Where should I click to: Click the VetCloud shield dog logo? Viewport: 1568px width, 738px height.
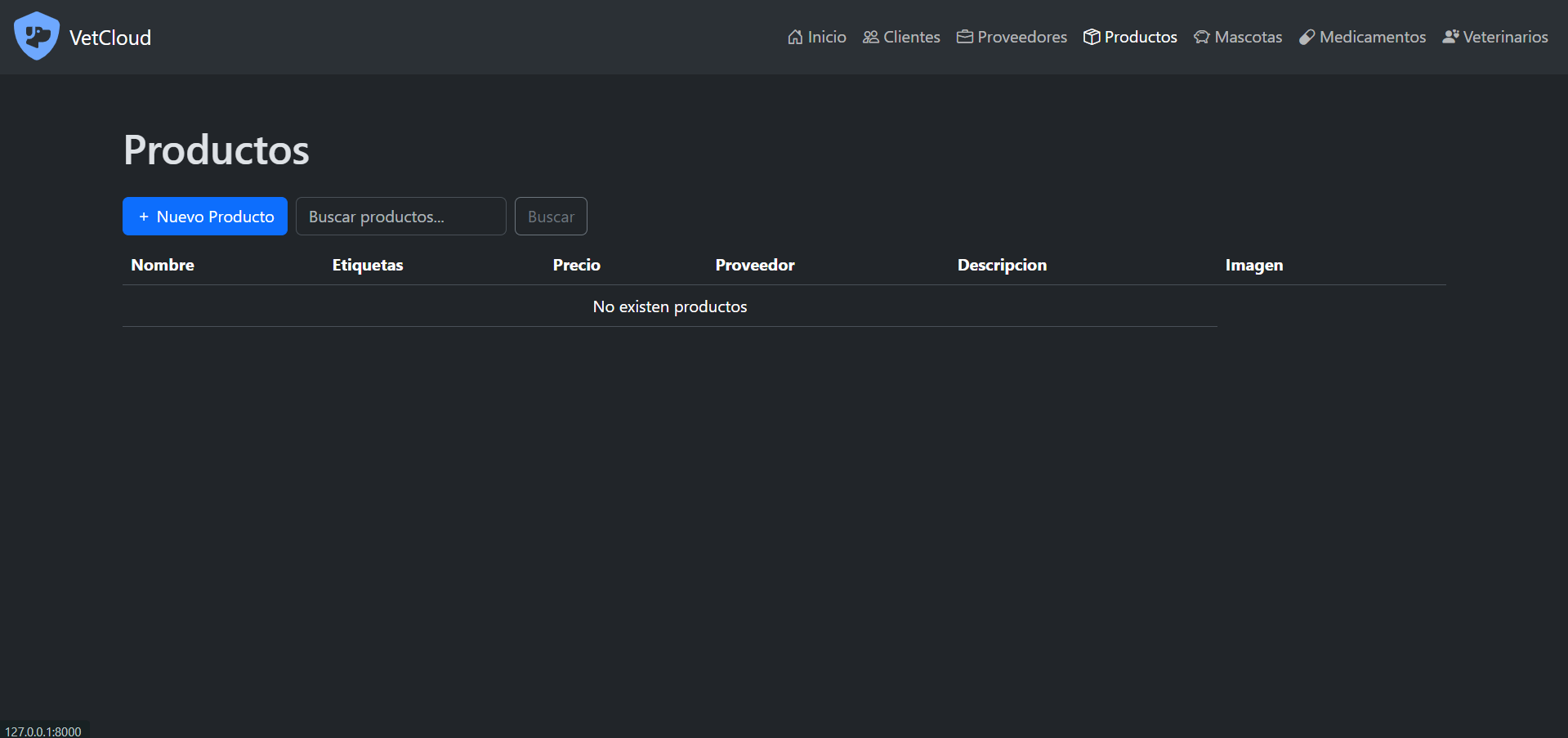click(37, 36)
